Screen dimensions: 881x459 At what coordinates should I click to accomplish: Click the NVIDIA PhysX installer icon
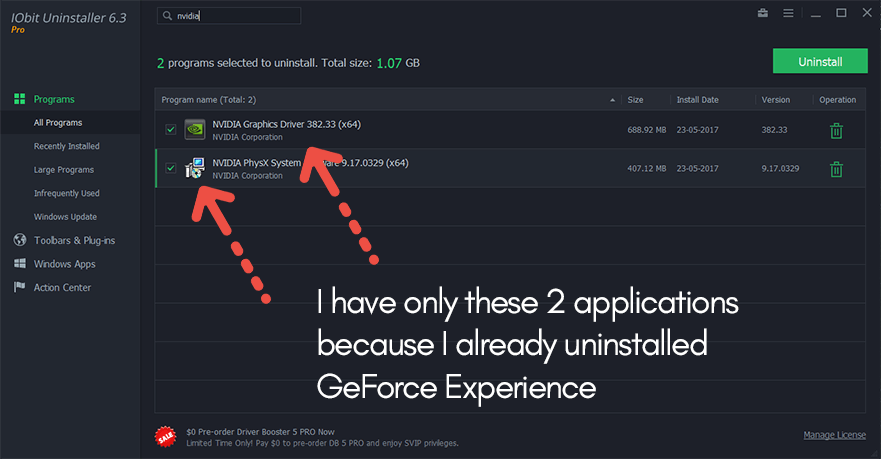(x=195, y=168)
